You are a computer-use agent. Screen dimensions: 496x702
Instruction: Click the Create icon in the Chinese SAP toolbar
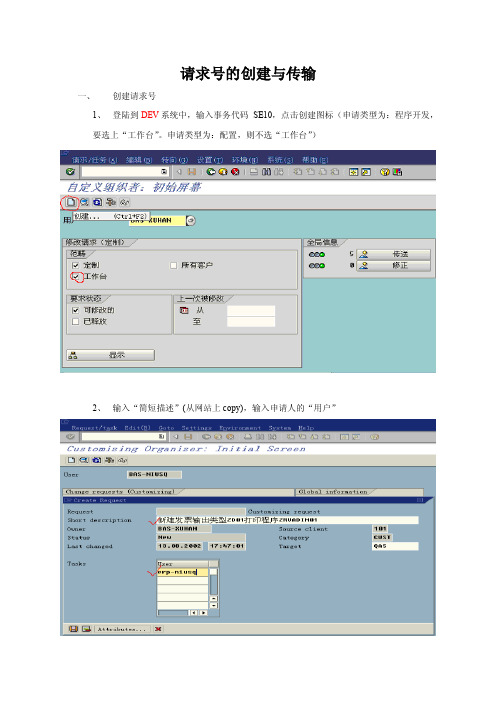coord(70,202)
